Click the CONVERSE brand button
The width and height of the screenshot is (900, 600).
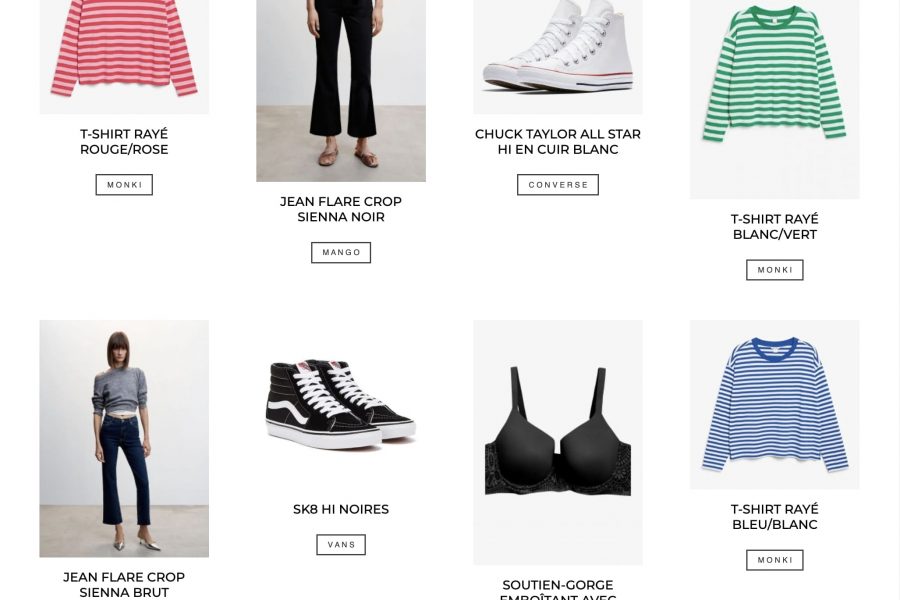click(558, 185)
